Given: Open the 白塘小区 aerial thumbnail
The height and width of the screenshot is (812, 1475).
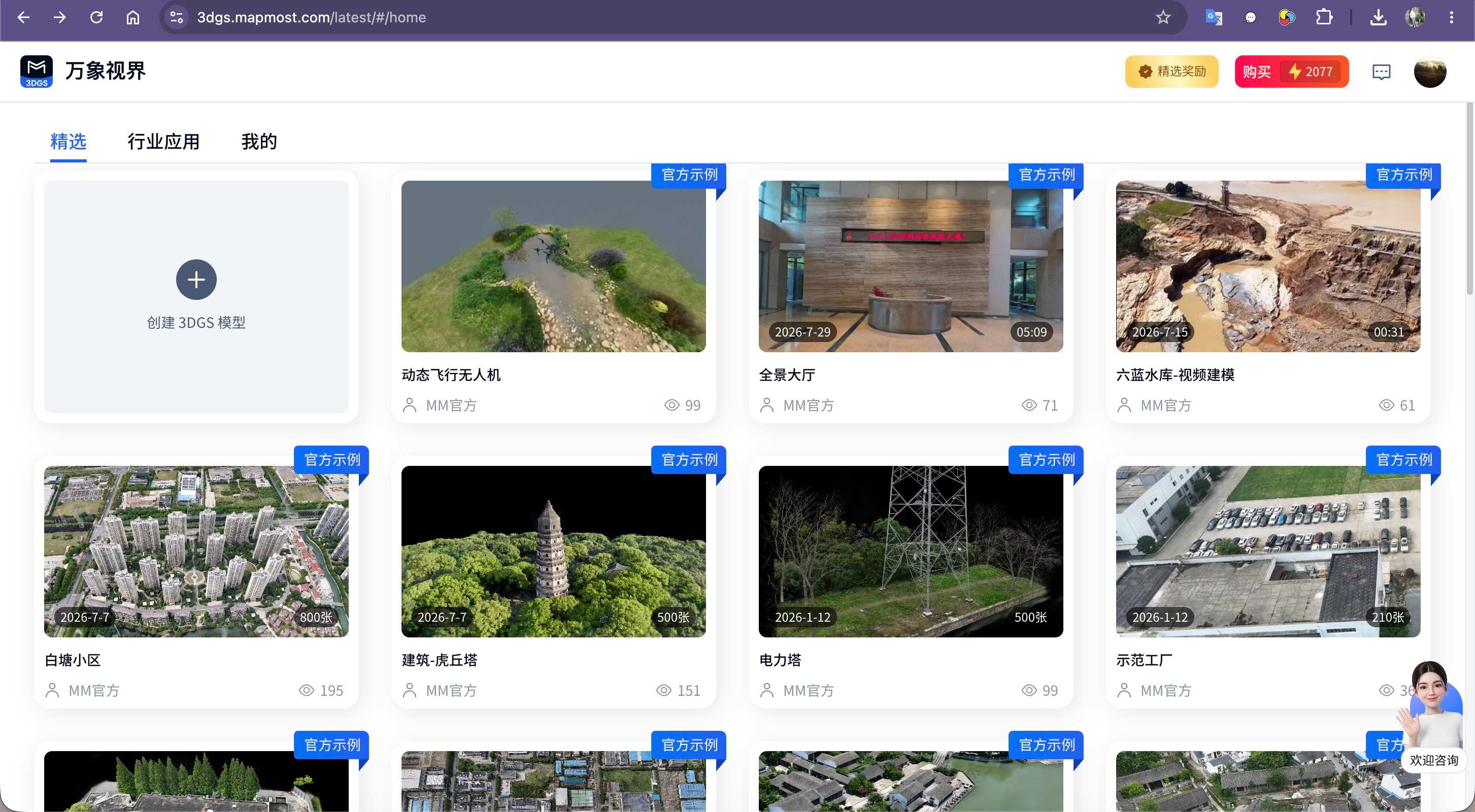Looking at the screenshot, I should [x=196, y=552].
